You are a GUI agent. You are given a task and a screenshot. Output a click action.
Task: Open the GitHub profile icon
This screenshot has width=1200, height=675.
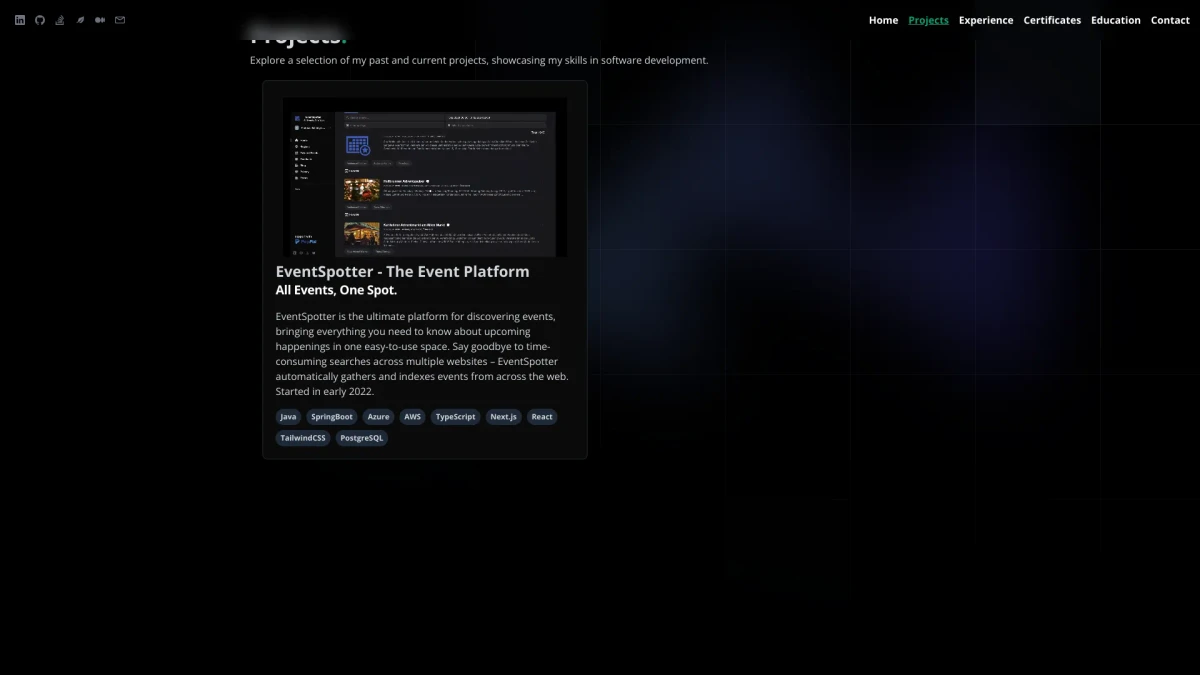click(40, 20)
